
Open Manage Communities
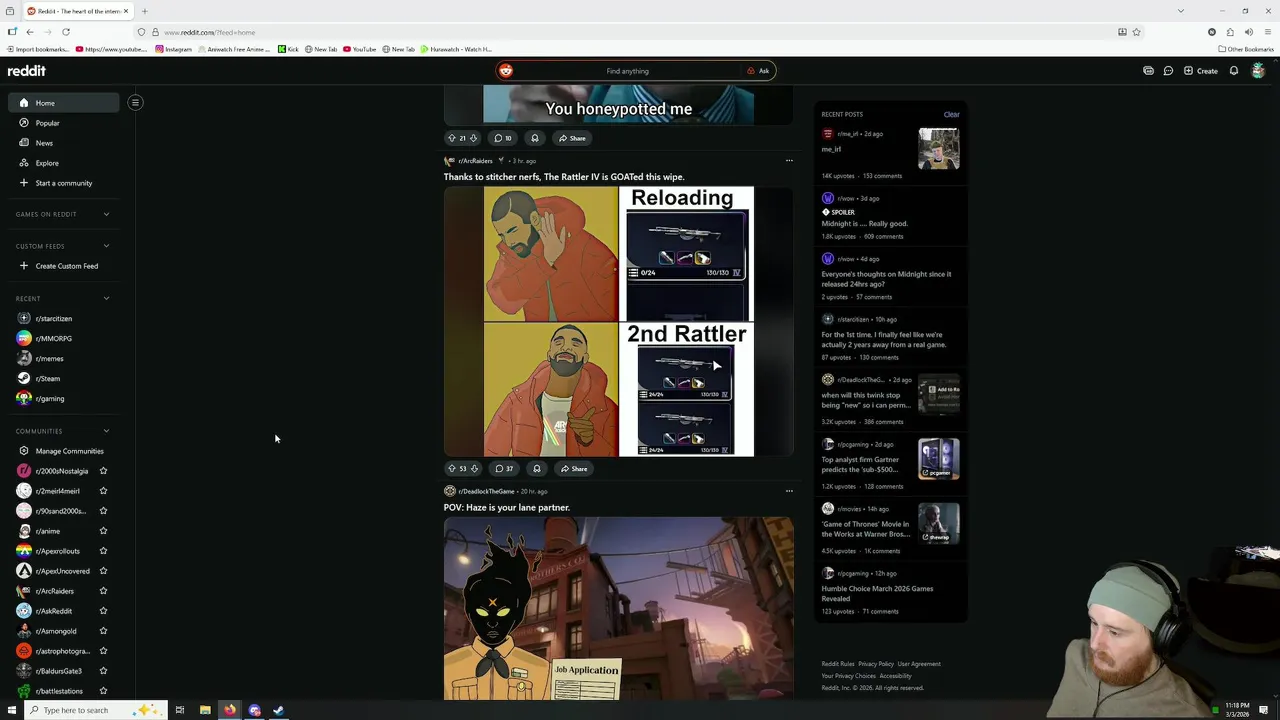point(64,451)
